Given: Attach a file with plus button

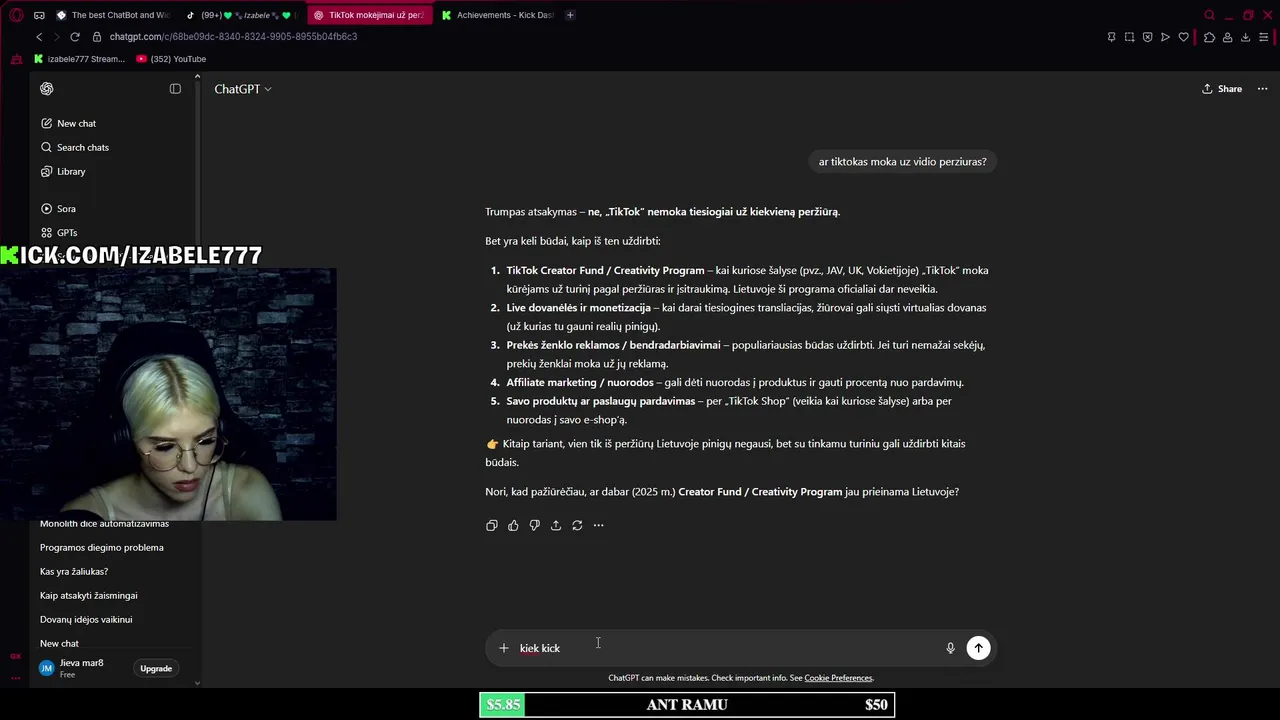Looking at the screenshot, I should [x=503, y=648].
